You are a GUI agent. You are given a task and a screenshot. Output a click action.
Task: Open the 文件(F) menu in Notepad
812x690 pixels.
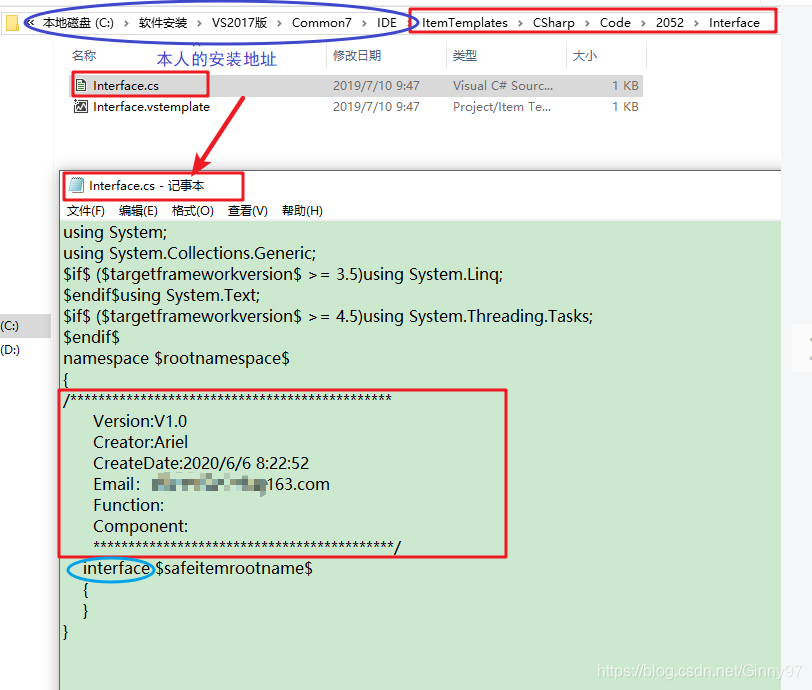(x=86, y=211)
